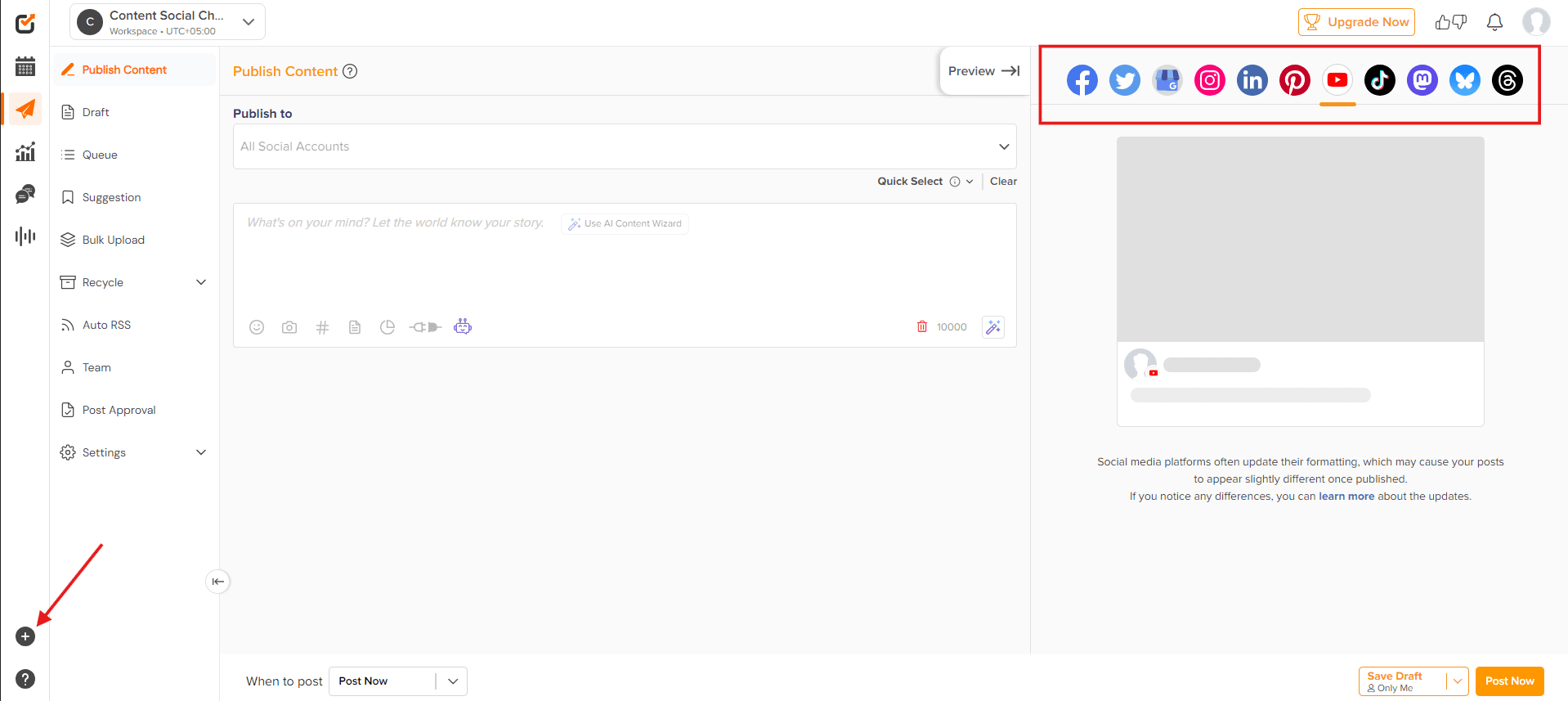Click the orange Post Now button
1568x701 pixels.
coord(1509,681)
